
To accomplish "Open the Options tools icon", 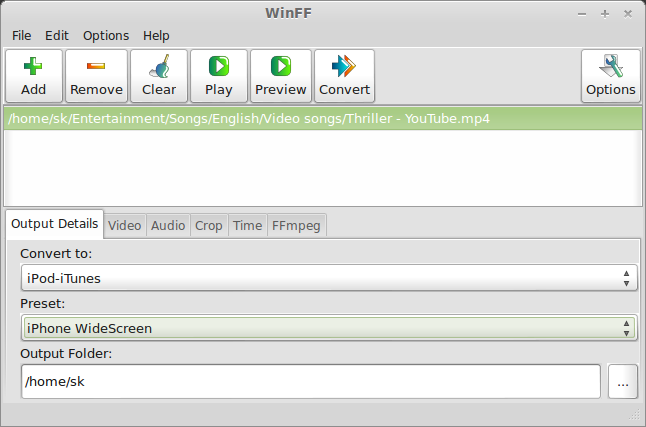I will (611, 68).
